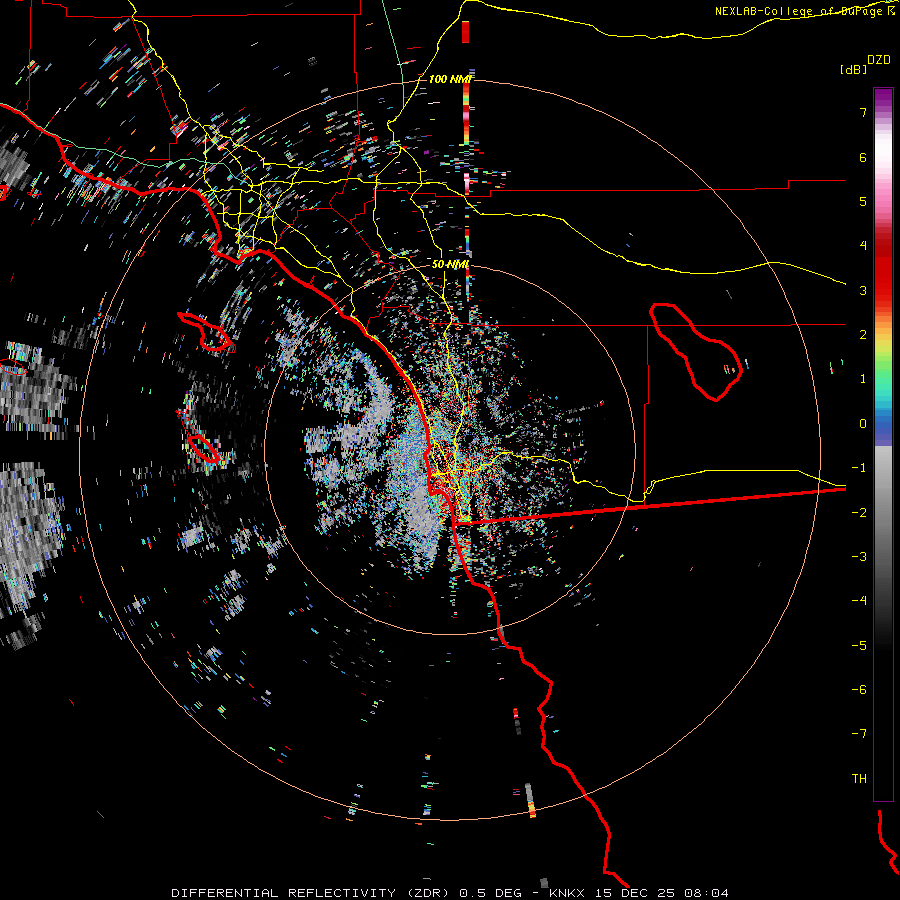Select the -3 dB scale value
900x900 pixels.
click(x=859, y=557)
